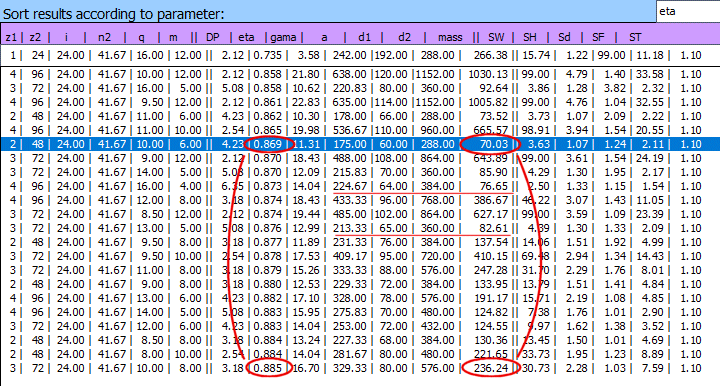720x386 pixels.
Task: Select the last row with eta 0.885
Action: pos(360,368)
